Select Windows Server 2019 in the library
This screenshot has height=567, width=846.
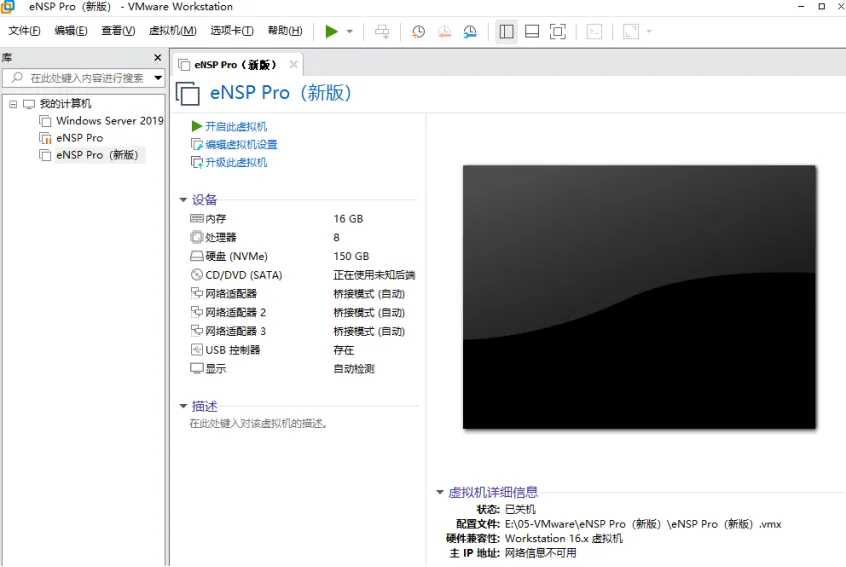click(110, 121)
